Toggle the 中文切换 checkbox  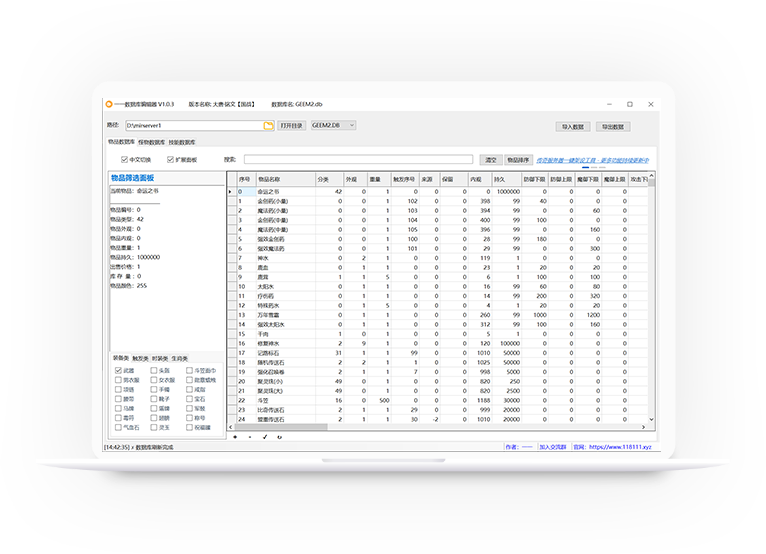tap(125, 159)
